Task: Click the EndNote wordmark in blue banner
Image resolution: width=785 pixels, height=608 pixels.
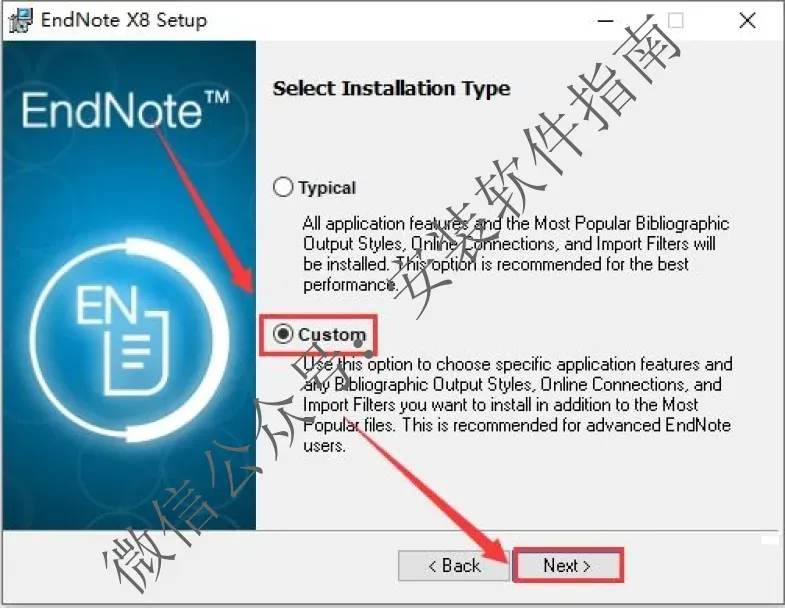Action: 112,110
